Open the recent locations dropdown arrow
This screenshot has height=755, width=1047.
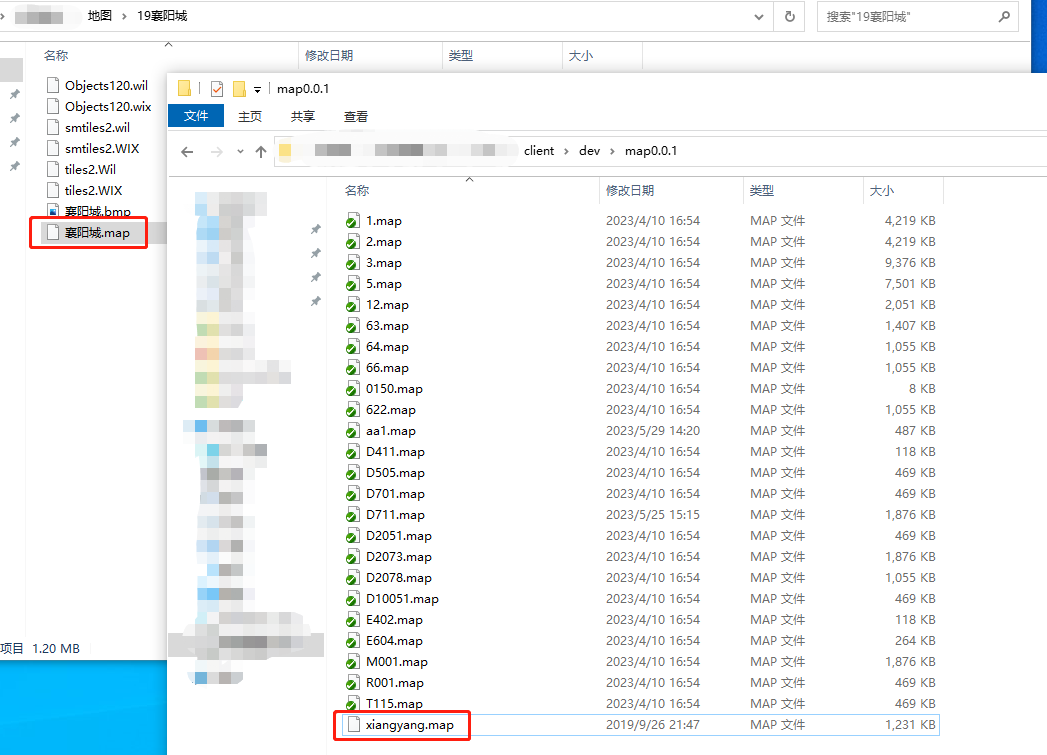tap(240, 151)
